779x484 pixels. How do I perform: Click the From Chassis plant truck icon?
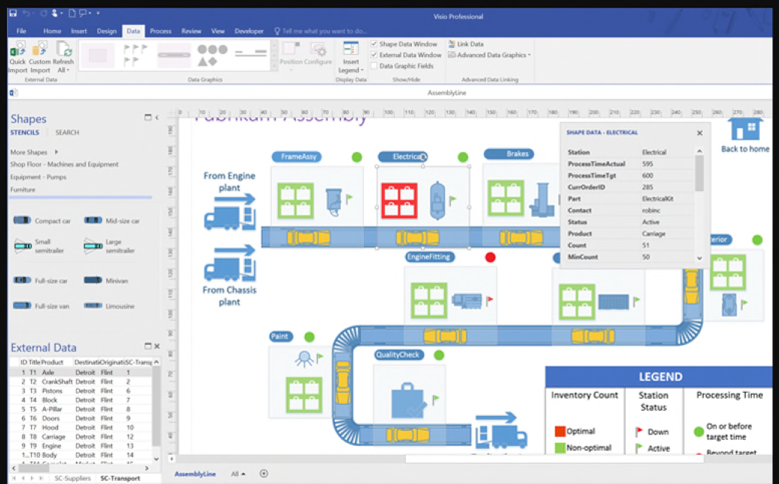coord(230,269)
